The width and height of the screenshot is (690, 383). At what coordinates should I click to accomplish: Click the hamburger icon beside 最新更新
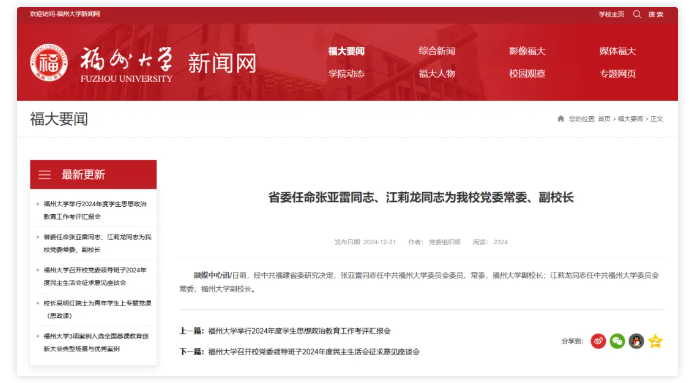[44, 174]
